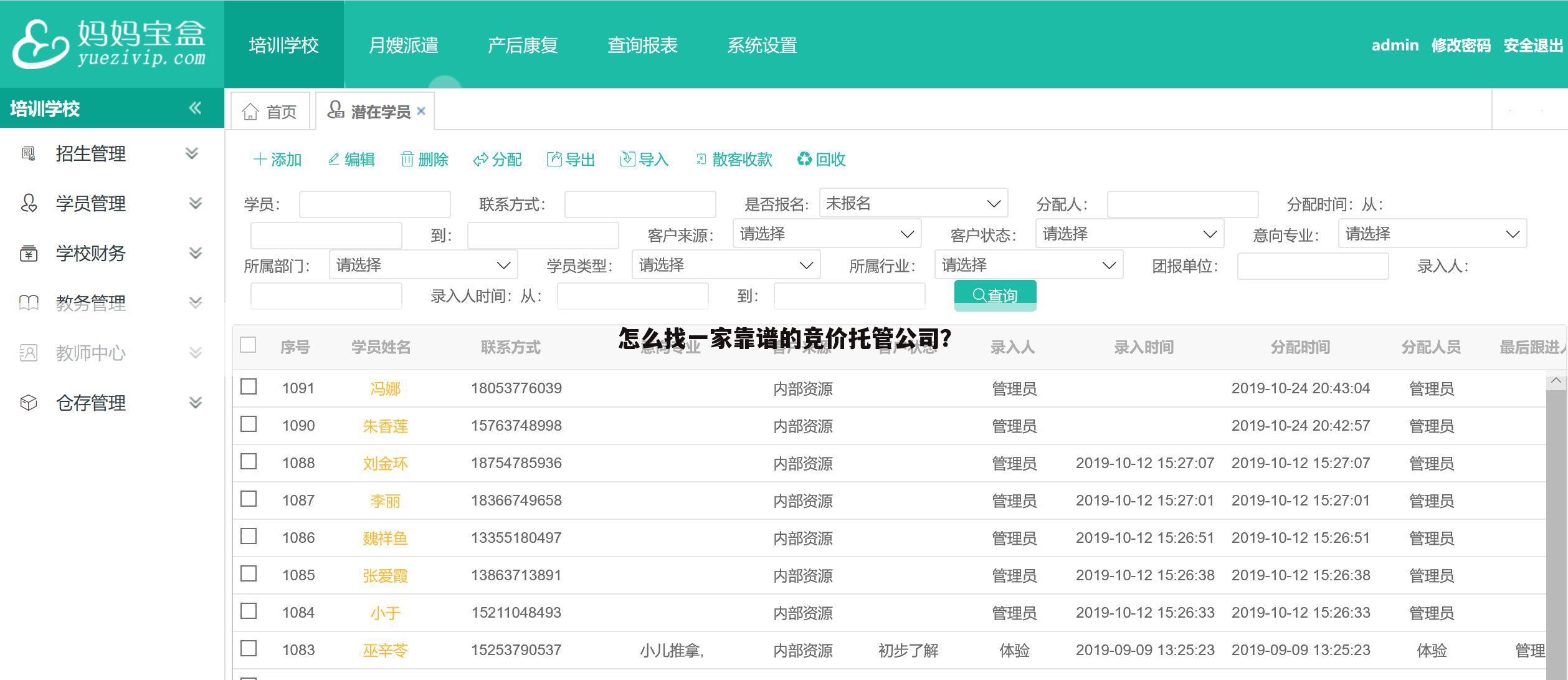The height and width of the screenshot is (680, 1568).
Task: Click phone number 18053776039
Action: [516, 388]
